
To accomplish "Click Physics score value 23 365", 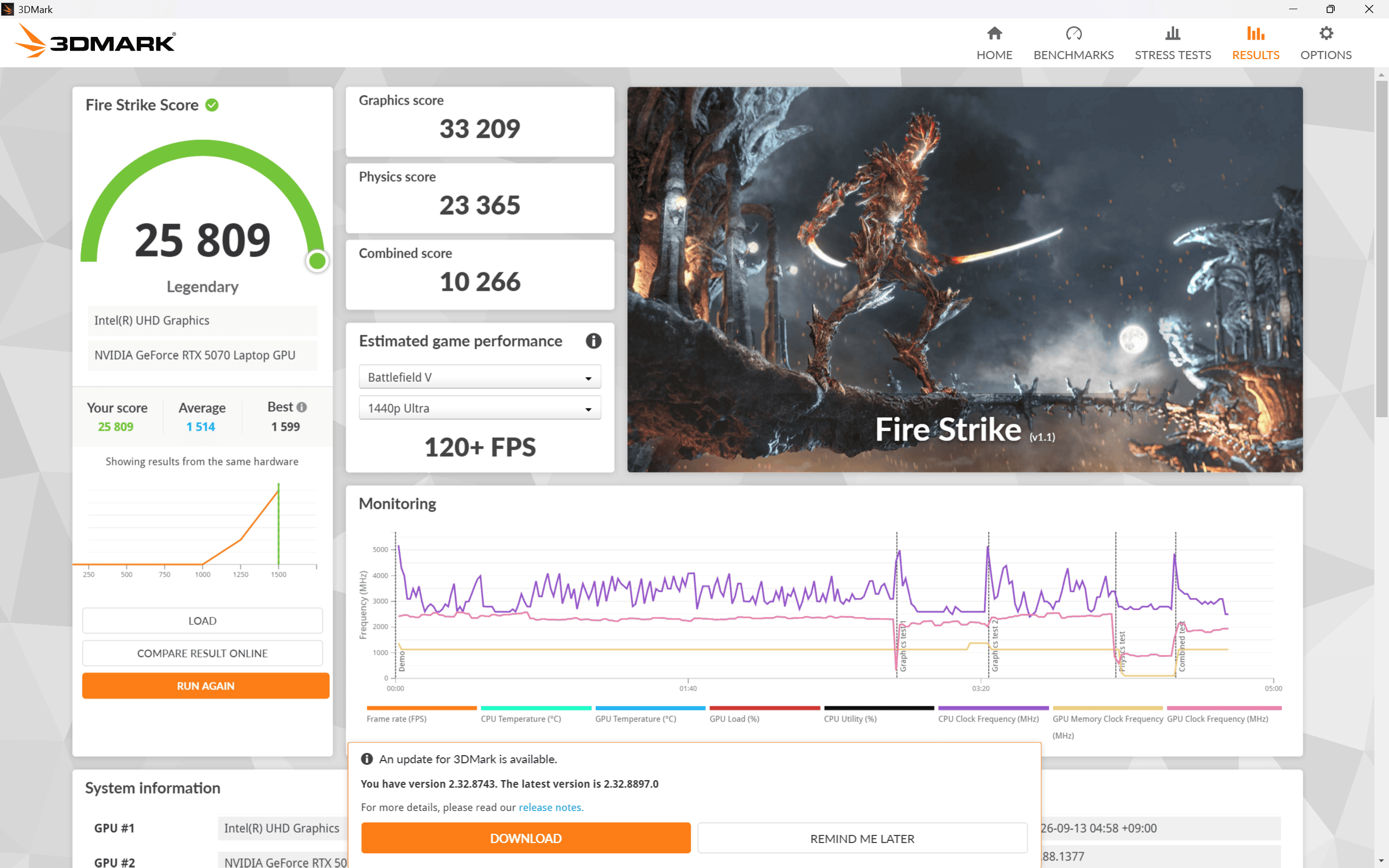I will (x=480, y=205).
